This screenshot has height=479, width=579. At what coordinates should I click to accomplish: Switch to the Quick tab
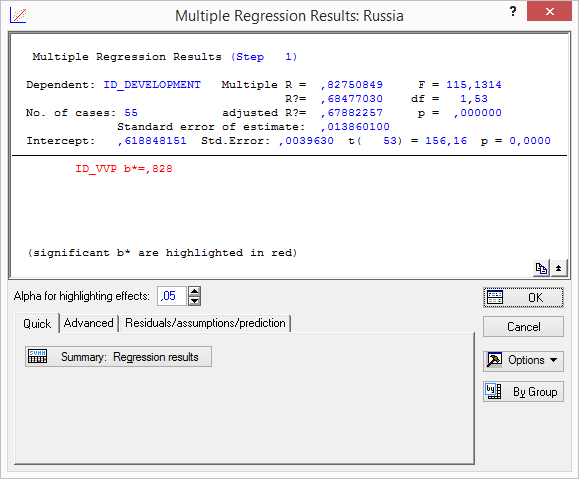37,324
